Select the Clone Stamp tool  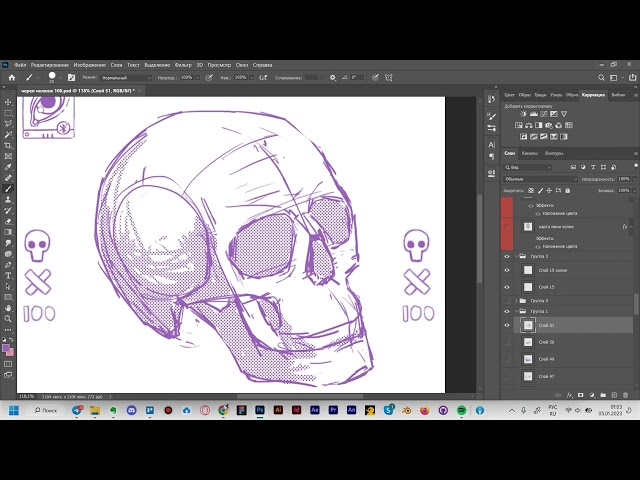pyautogui.click(x=8, y=200)
